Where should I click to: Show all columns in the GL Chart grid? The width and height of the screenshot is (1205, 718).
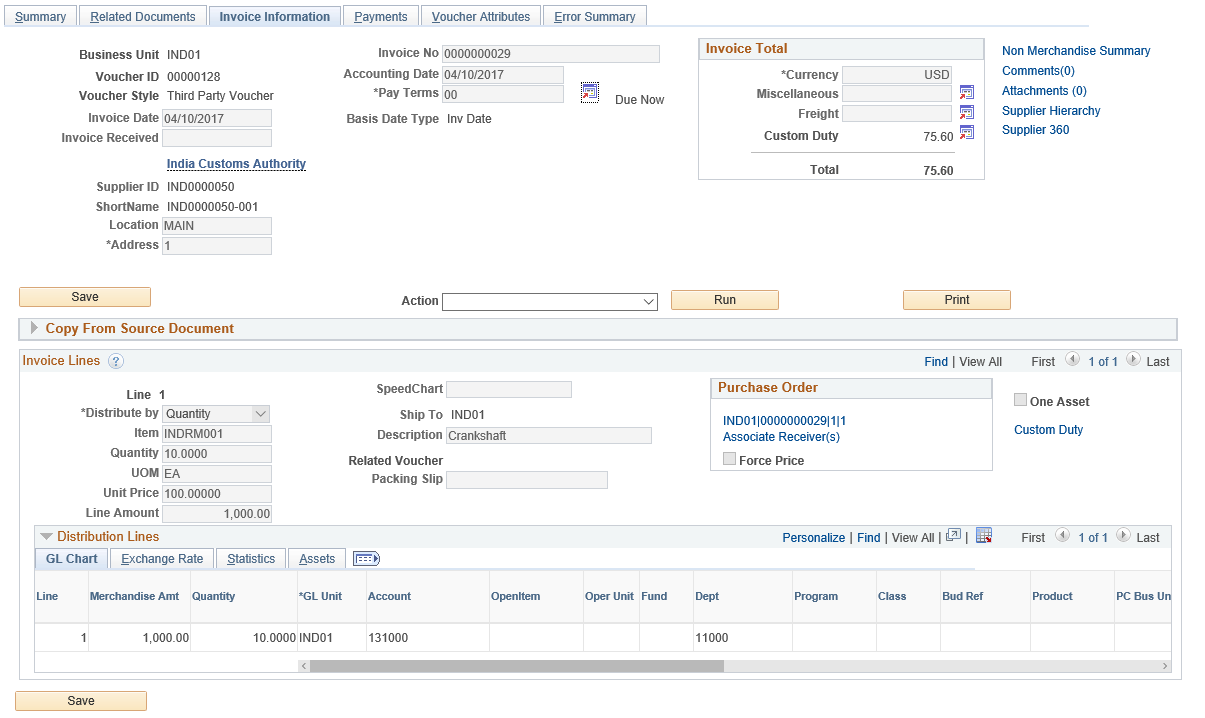click(x=366, y=558)
